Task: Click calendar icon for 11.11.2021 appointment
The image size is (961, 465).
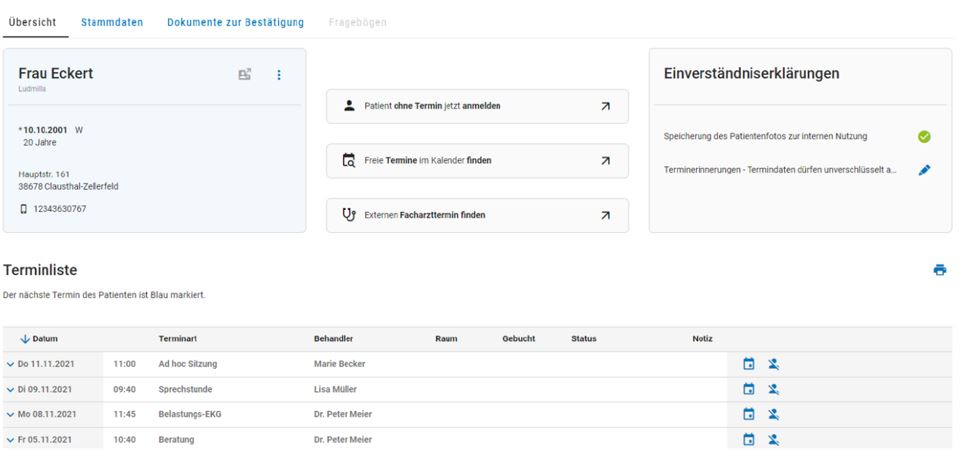Action: tap(748, 364)
